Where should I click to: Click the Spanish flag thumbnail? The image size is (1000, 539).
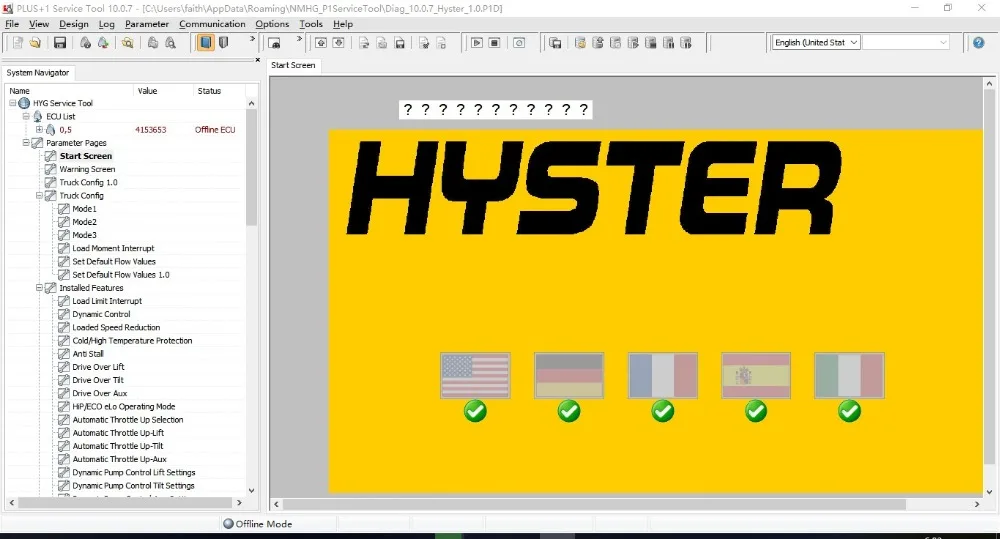756,376
